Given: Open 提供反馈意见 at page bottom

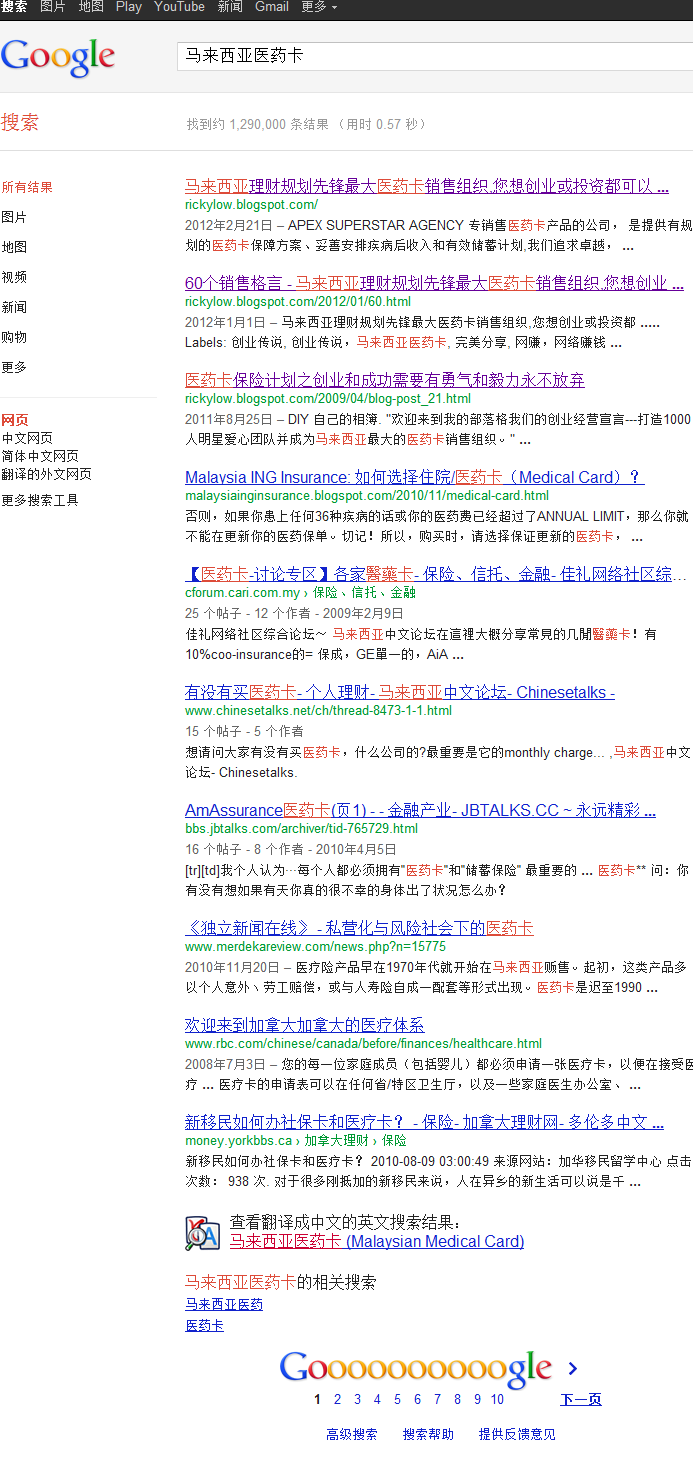Looking at the screenshot, I should point(517,1434).
